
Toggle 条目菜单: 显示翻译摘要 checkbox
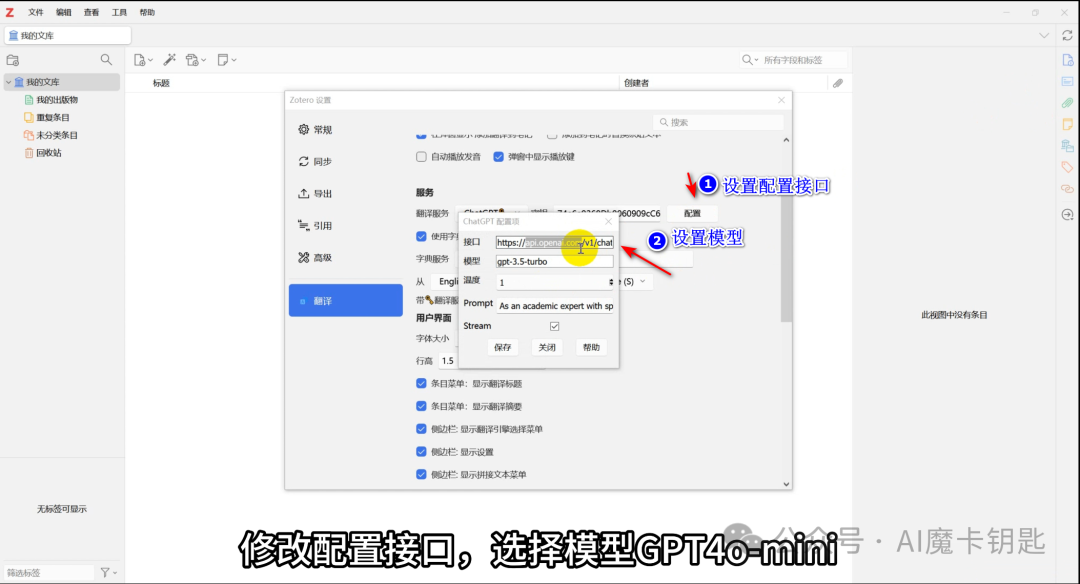tap(422, 406)
